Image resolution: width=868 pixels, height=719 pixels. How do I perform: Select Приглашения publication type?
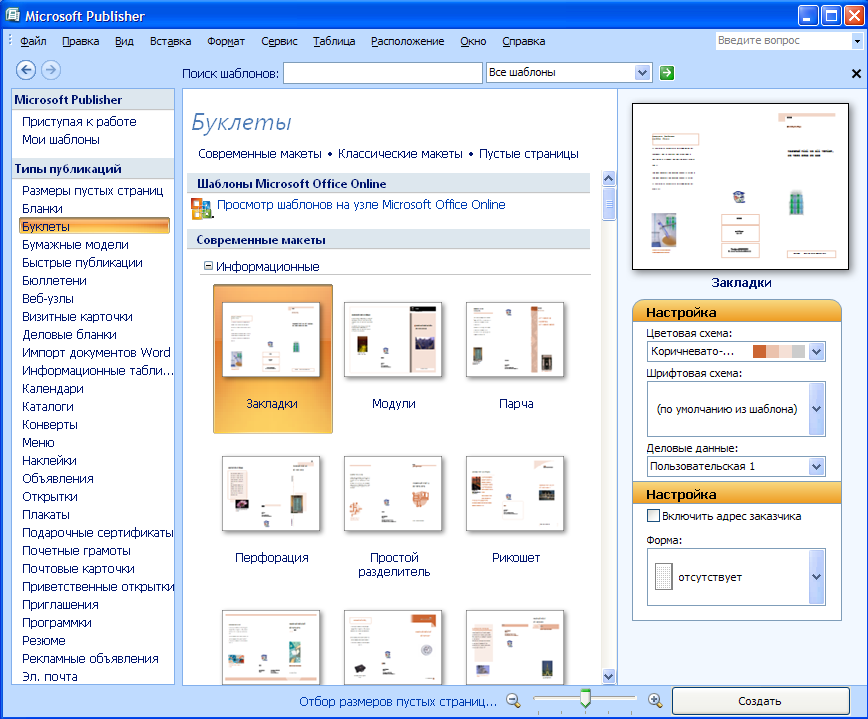[x=60, y=604]
